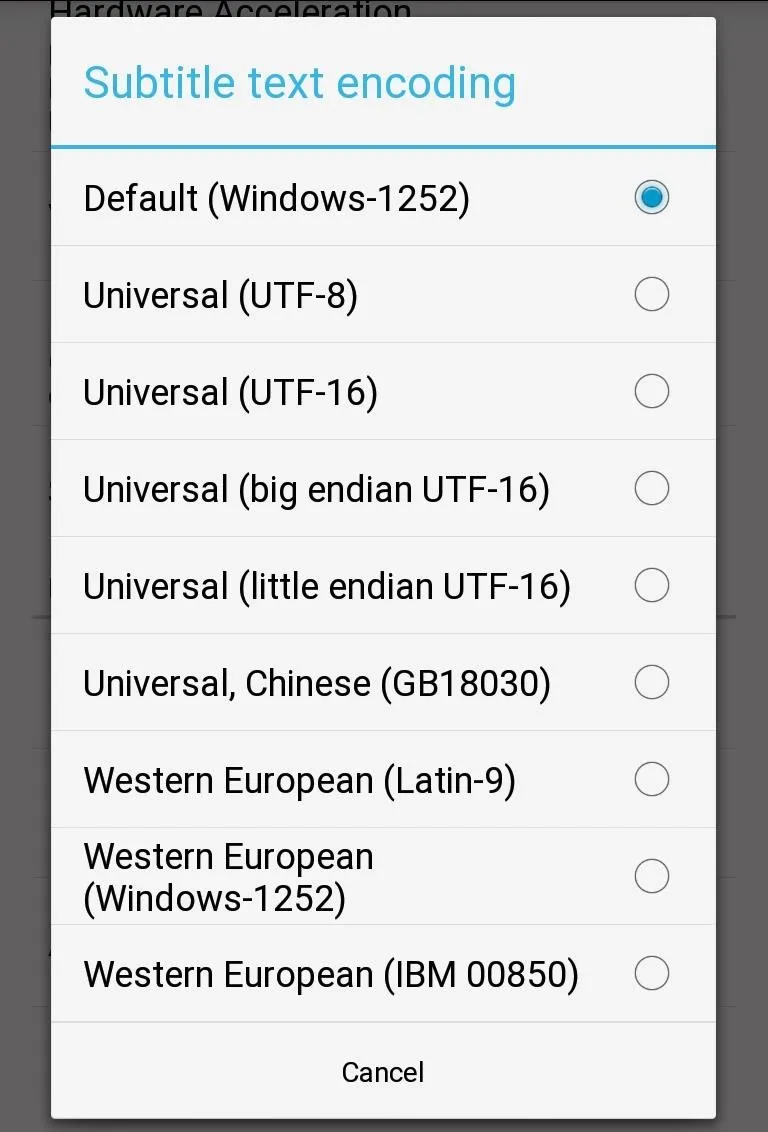Pick the Universal (big endian UTF-16) entry

point(316,490)
